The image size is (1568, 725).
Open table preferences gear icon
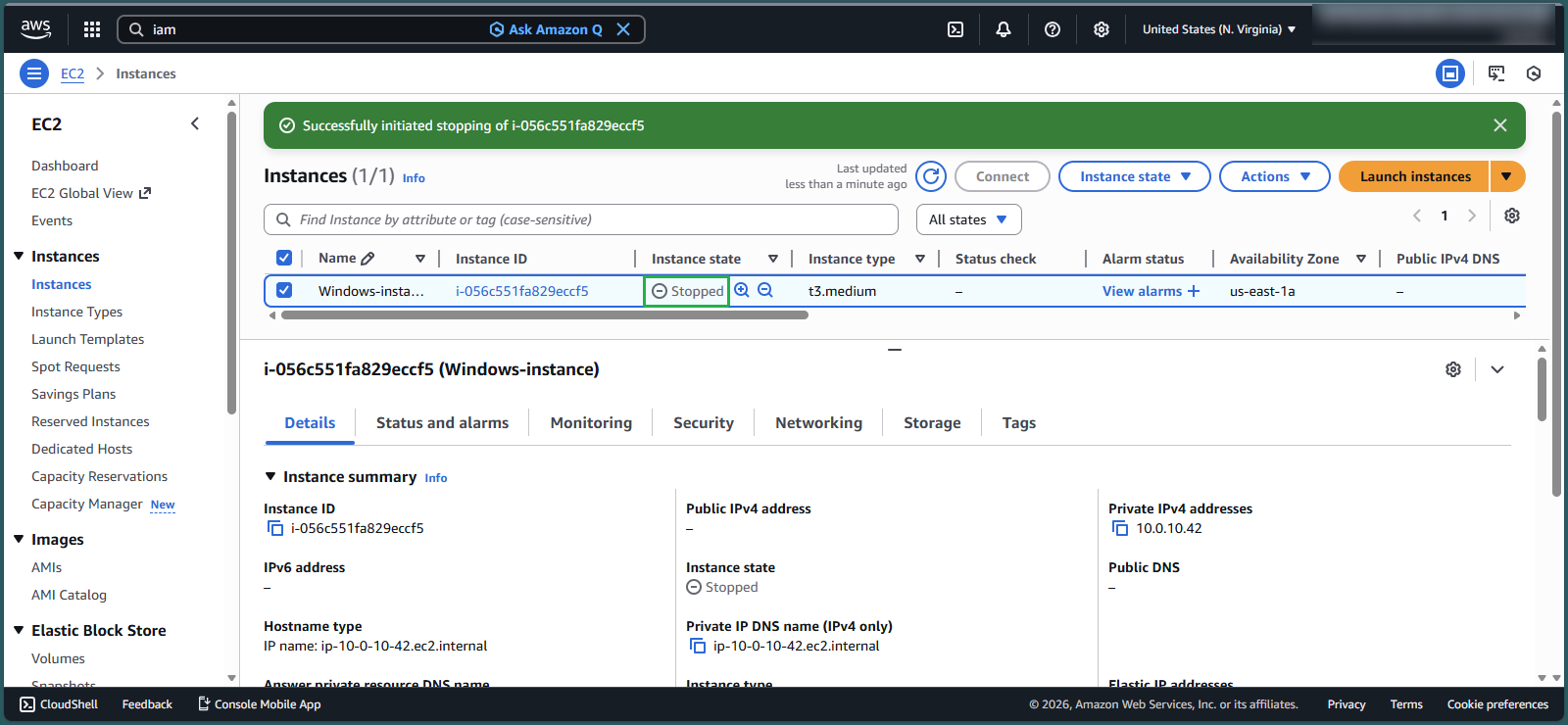(x=1512, y=216)
